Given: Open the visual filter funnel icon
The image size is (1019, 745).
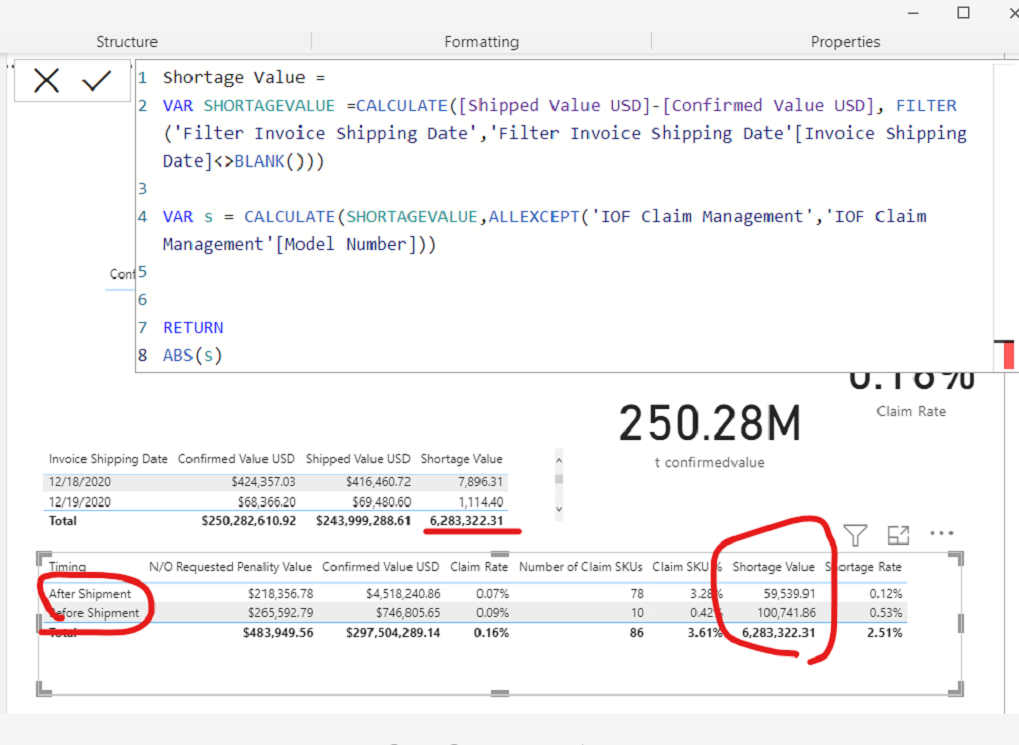Looking at the screenshot, I should point(855,536).
